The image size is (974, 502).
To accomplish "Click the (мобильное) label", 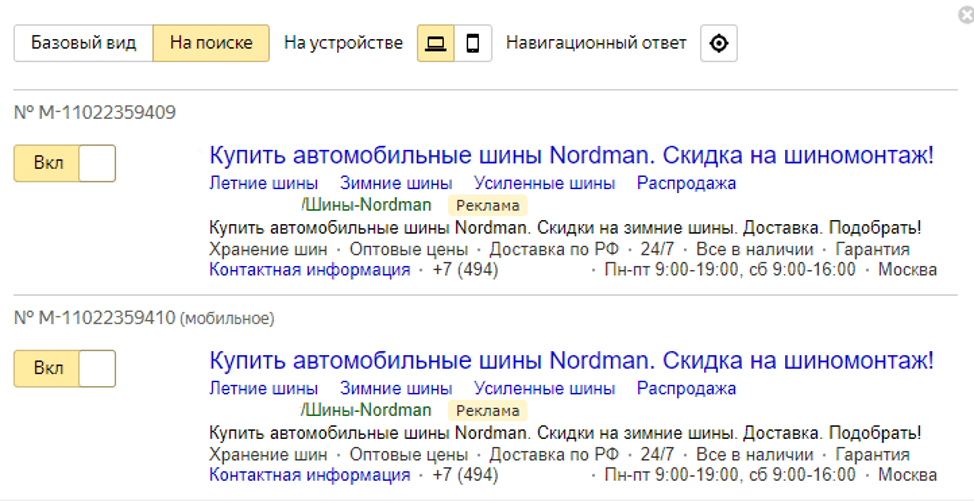I will [227, 319].
